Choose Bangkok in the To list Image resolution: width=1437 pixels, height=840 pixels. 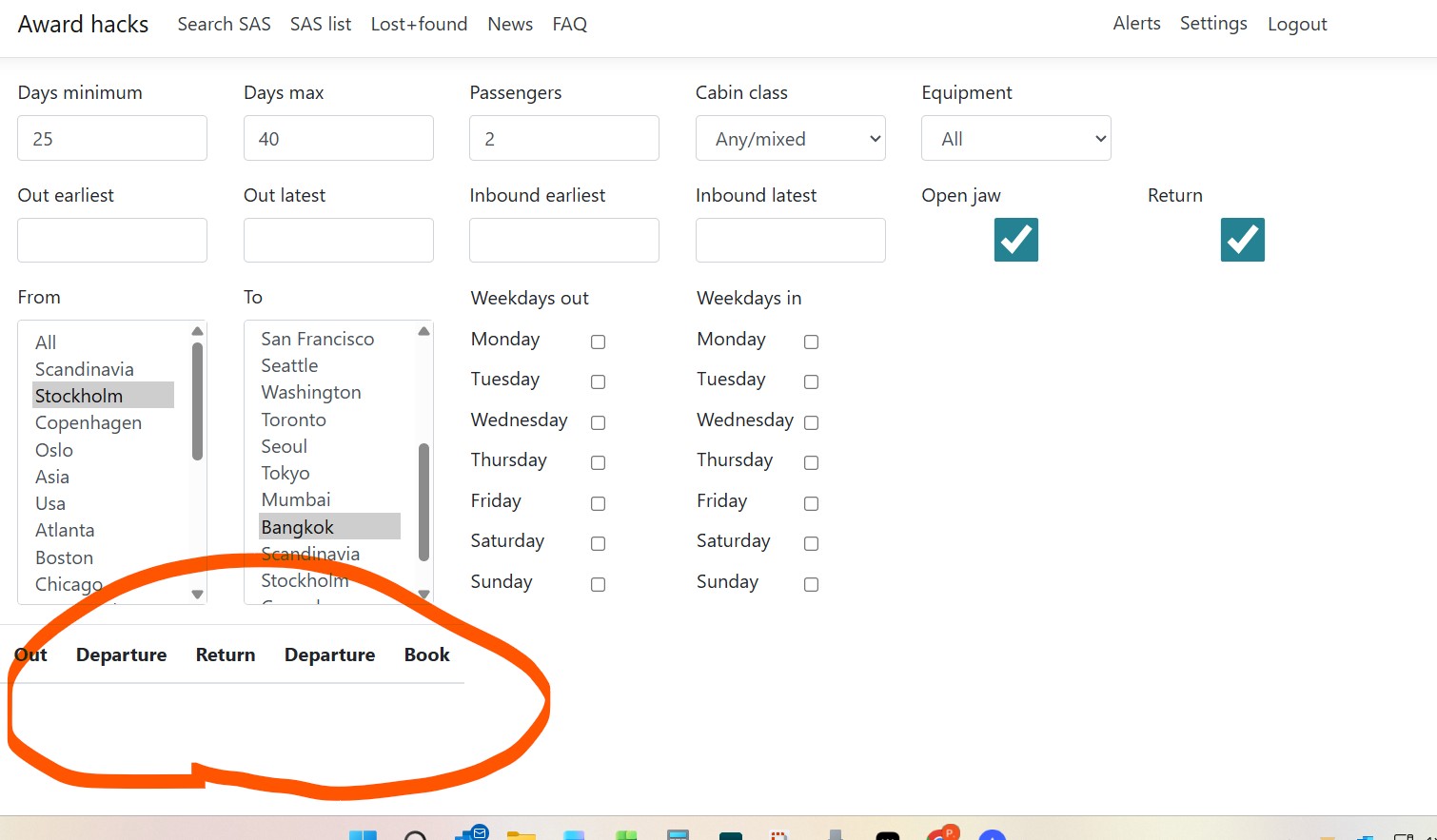point(329,527)
